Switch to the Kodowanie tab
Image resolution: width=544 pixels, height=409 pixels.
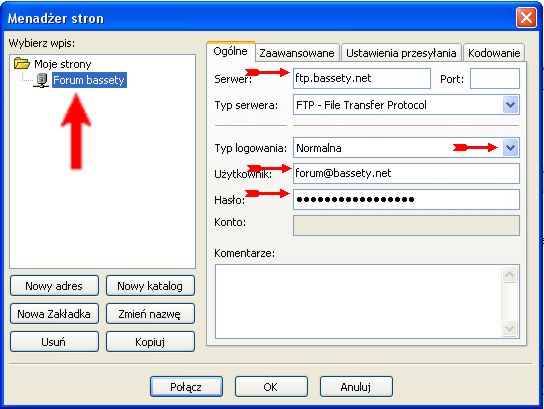tap(494, 53)
